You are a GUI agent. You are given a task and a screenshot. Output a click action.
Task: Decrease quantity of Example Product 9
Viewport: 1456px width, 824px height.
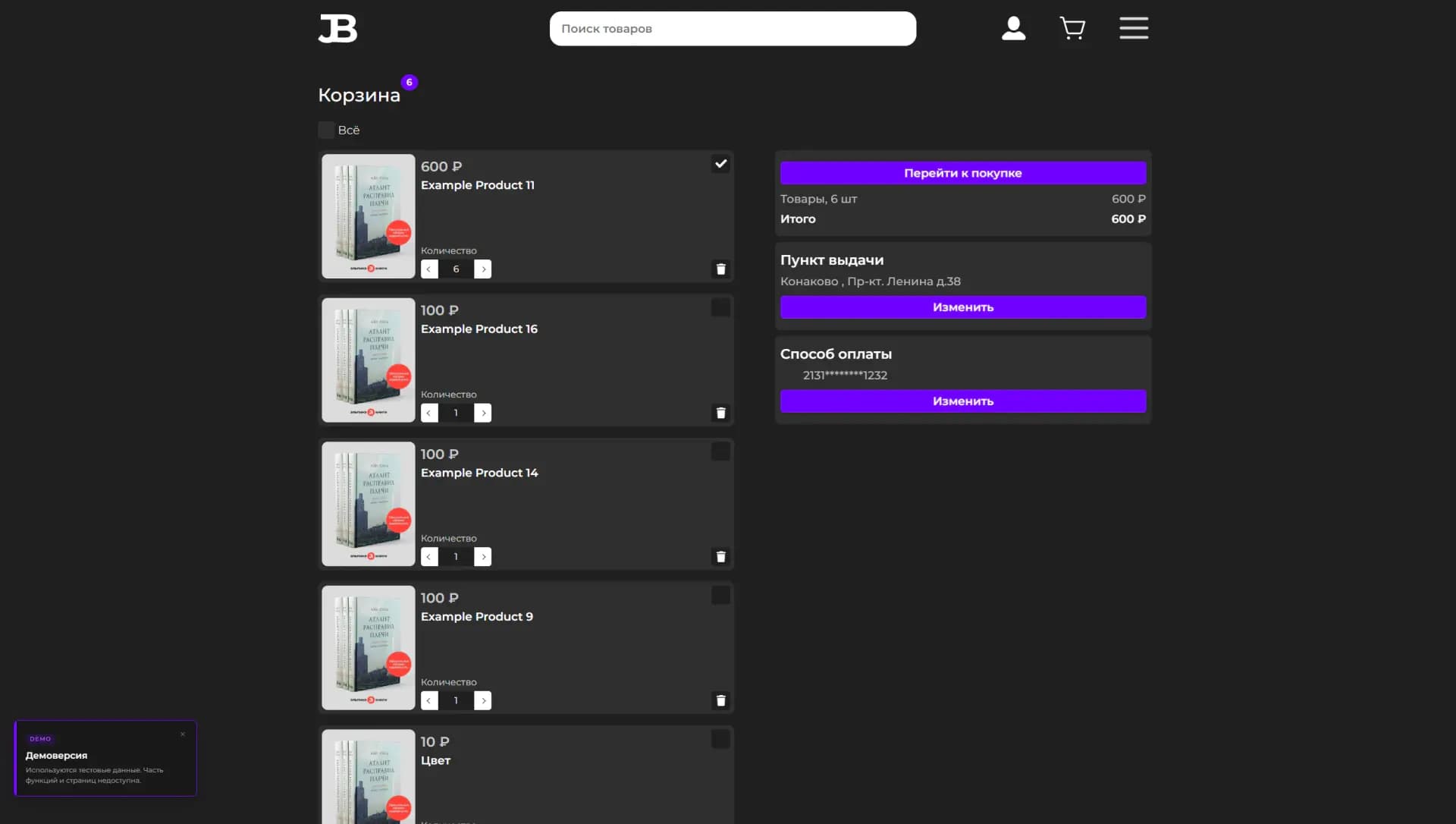[429, 700]
